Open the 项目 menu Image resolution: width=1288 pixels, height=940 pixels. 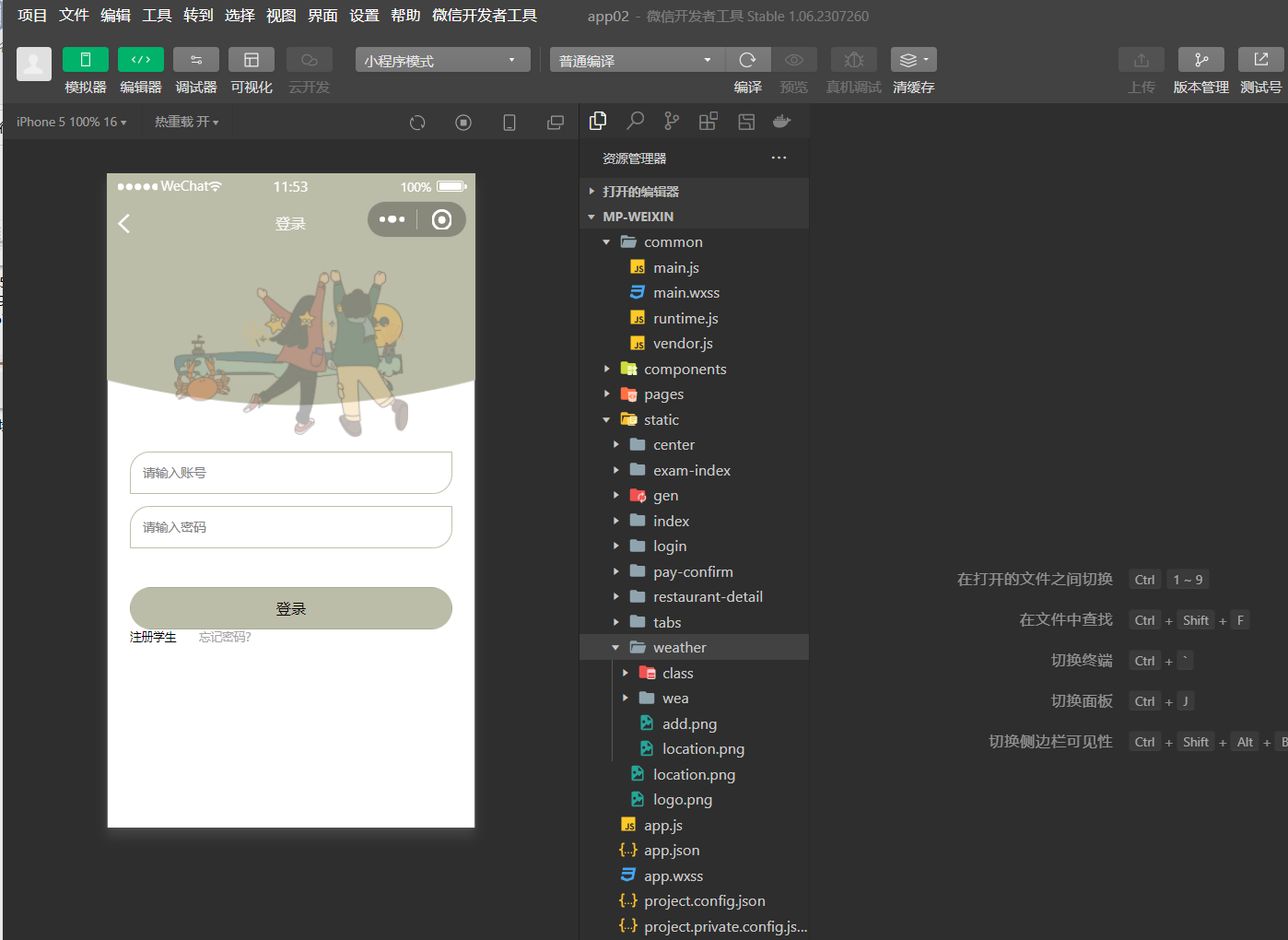[32, 16]
